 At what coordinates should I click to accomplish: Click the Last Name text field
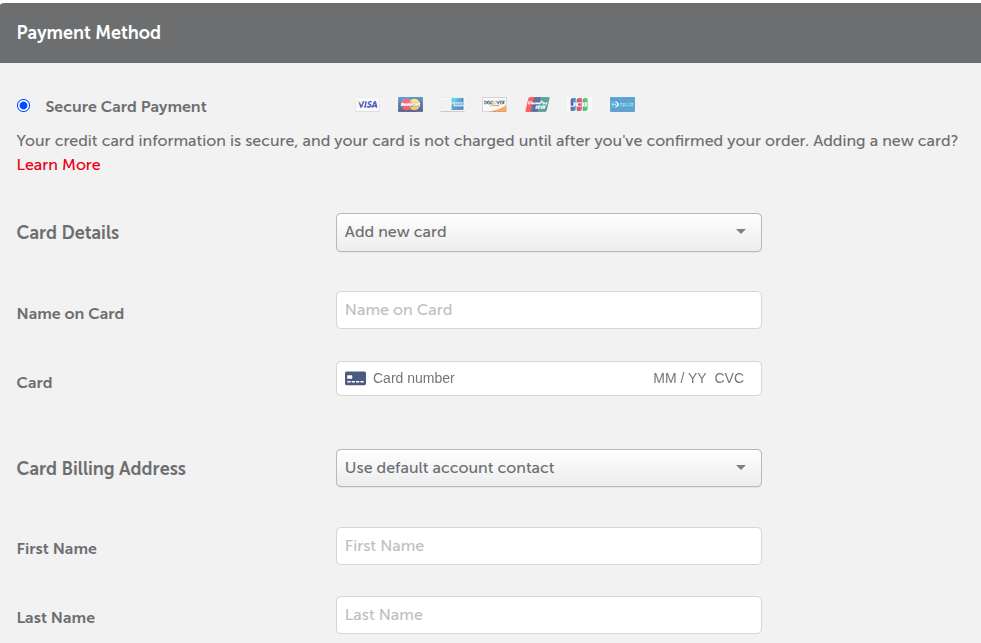click(548, 614)
